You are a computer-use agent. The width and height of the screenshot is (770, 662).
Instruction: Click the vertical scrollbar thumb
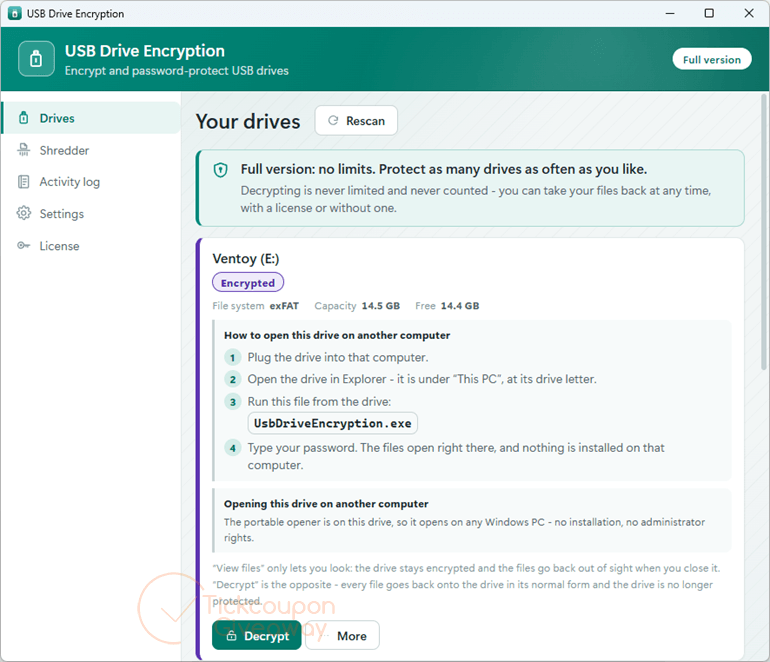pyautogui.click(x=764, y=231)
